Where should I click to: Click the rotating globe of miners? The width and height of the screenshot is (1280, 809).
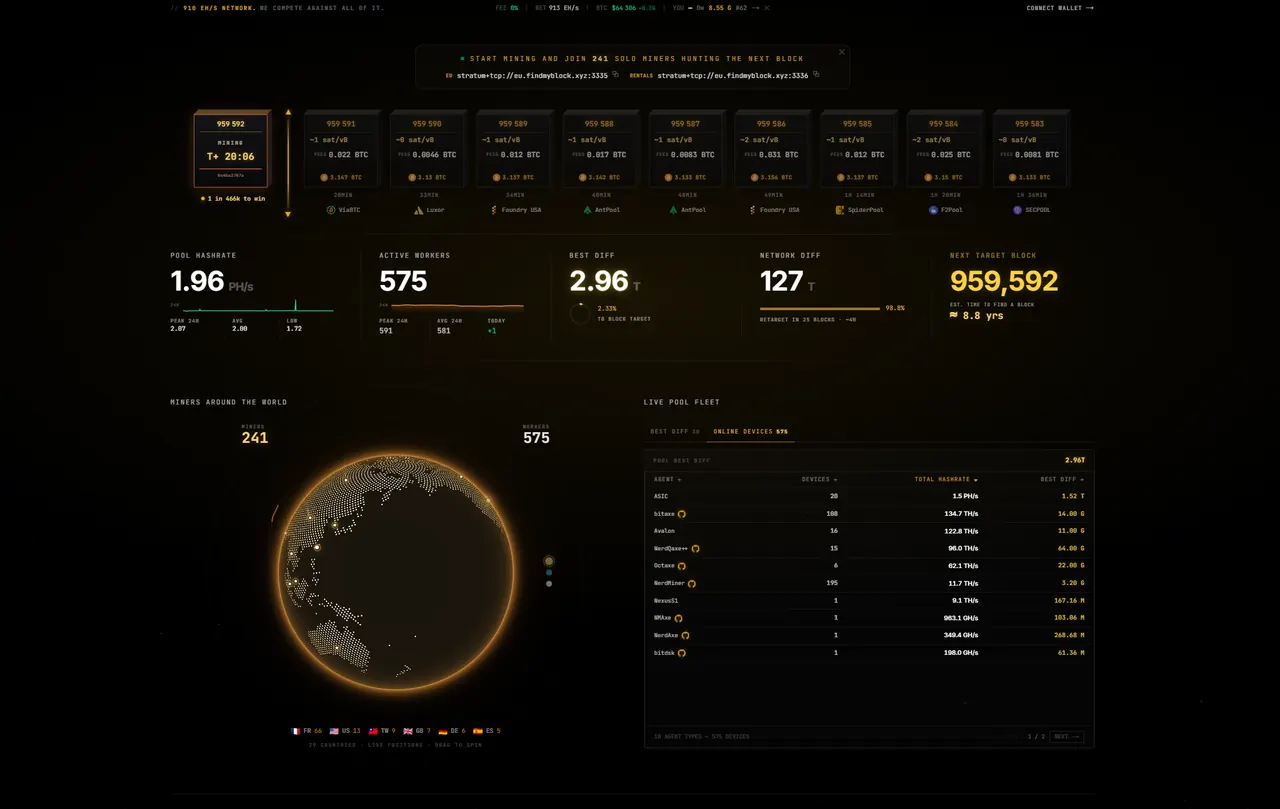396,573
